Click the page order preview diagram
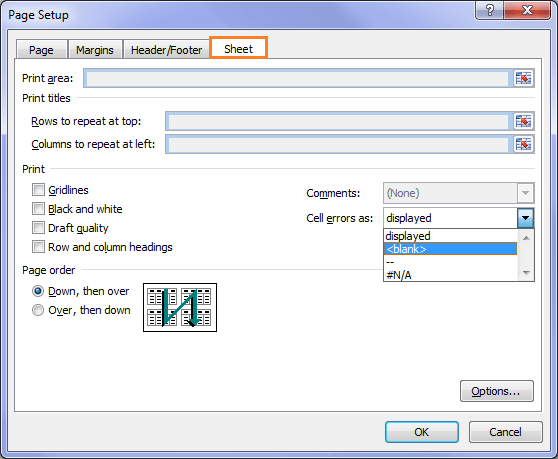This screenshot has width=558, height=459. pyautogui.click(x=180, y=307)
